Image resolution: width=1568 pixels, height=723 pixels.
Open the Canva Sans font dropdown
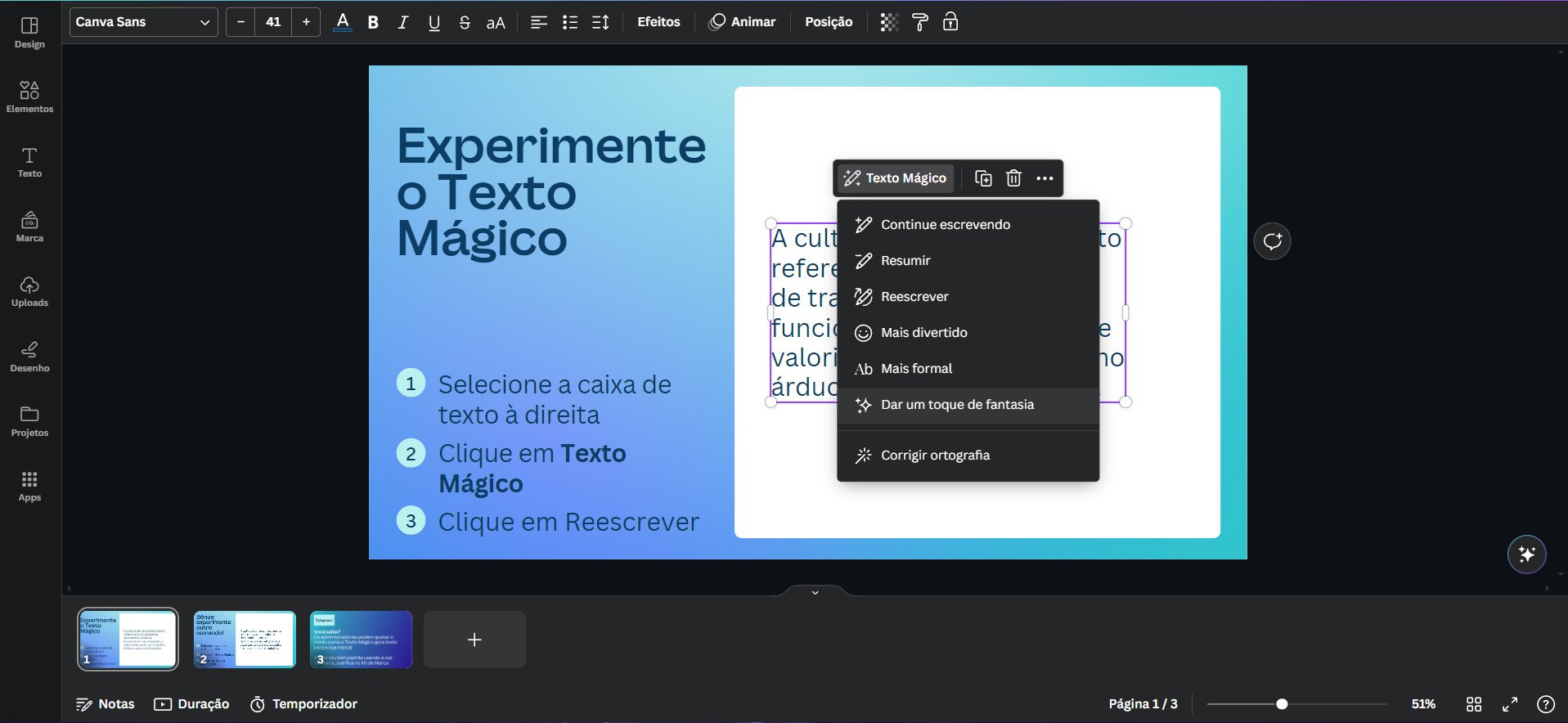(x=143, y=22)
